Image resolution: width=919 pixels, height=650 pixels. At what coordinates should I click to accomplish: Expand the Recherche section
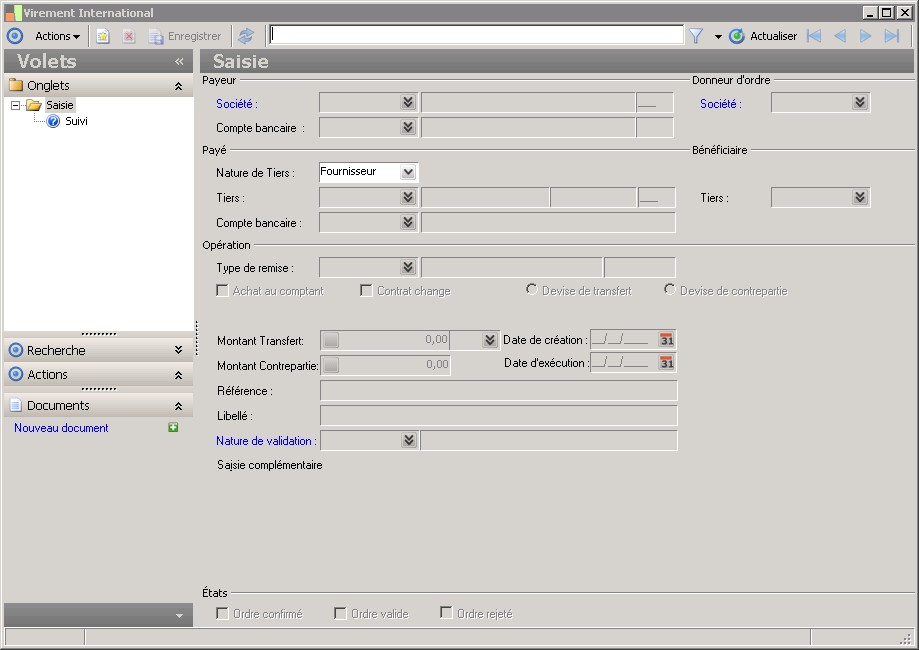coord(178,350)
